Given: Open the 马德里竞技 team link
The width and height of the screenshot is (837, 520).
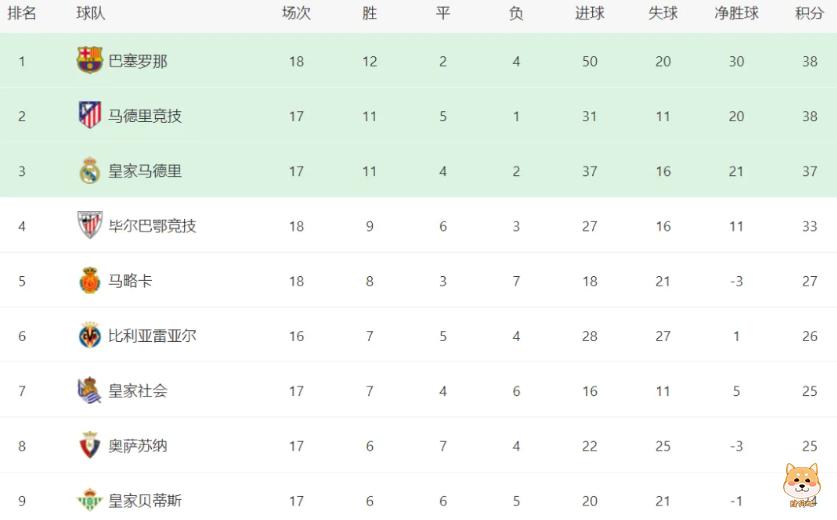Looking at the screenshot, I should point(145,116).
